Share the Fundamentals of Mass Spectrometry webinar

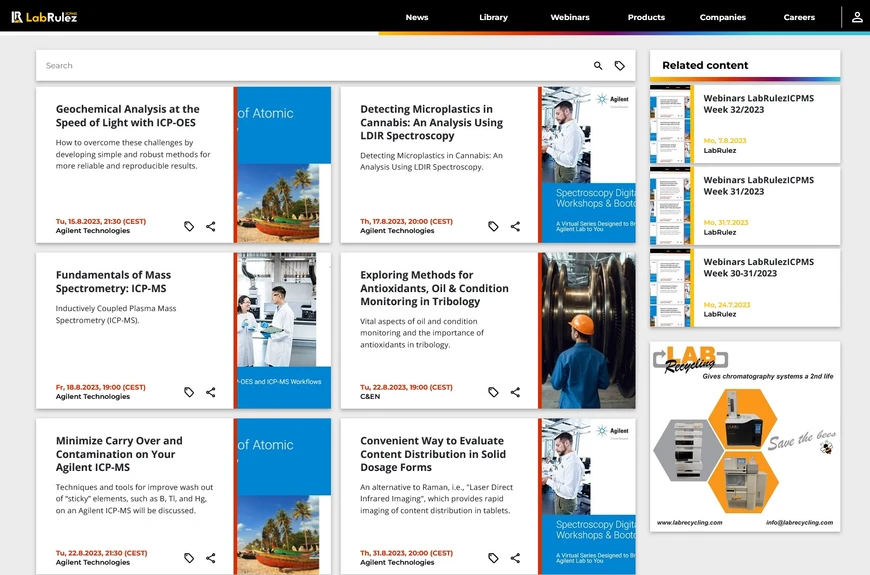(x=211, y=392)
